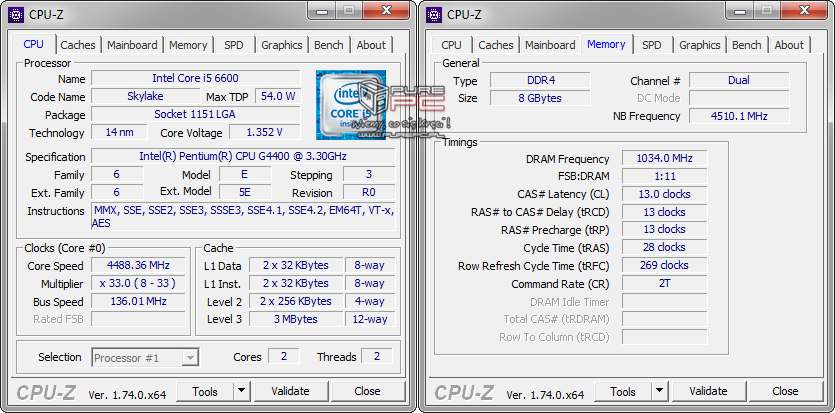
Task: Minimize the left CPU-Z window
Action: (x=321, y=10)
